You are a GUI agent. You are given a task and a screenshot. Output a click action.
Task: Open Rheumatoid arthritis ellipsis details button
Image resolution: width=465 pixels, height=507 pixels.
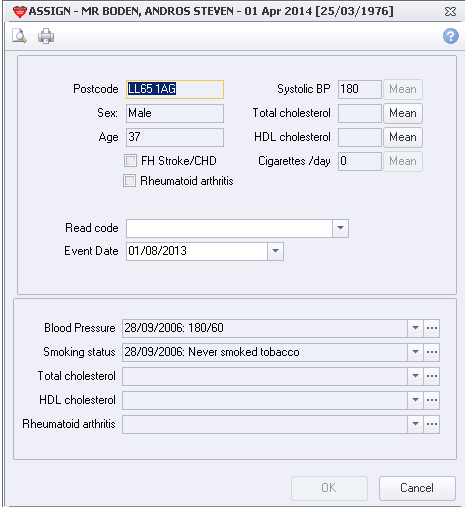pos(432,424)
